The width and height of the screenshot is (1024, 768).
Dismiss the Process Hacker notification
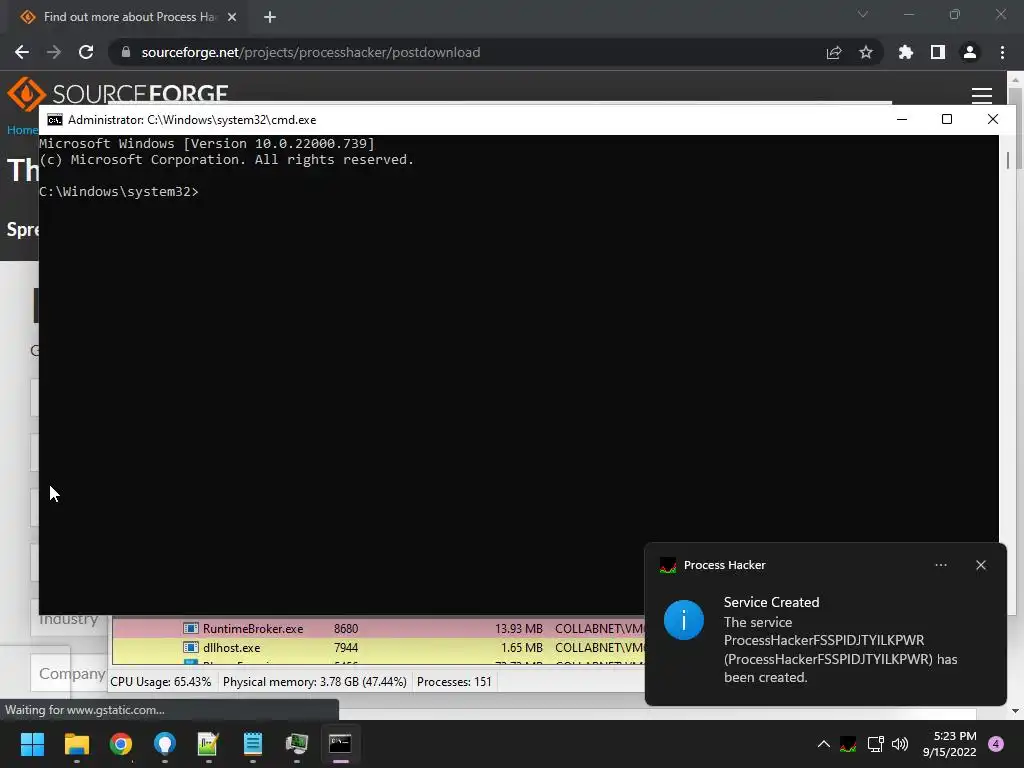(x=981, y=565)
